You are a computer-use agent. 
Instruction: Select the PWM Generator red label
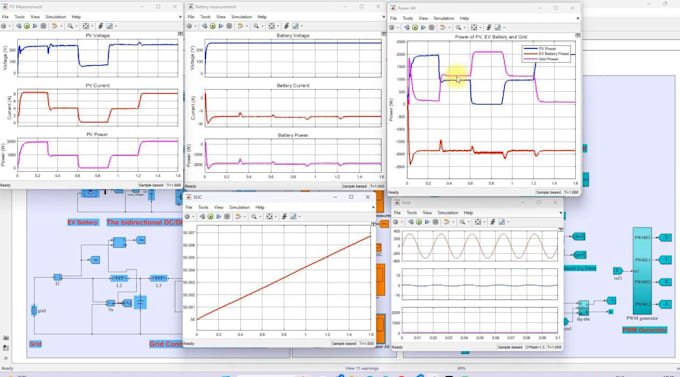(644, 330)
